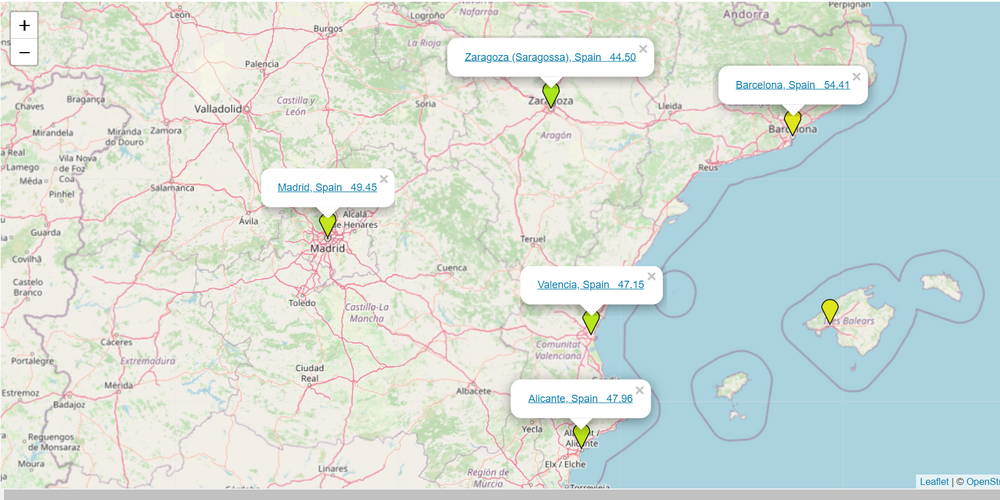Viewport: 1000px width, 500px height.
Task: Click the Ávila city label
Action: click(248, 221)
